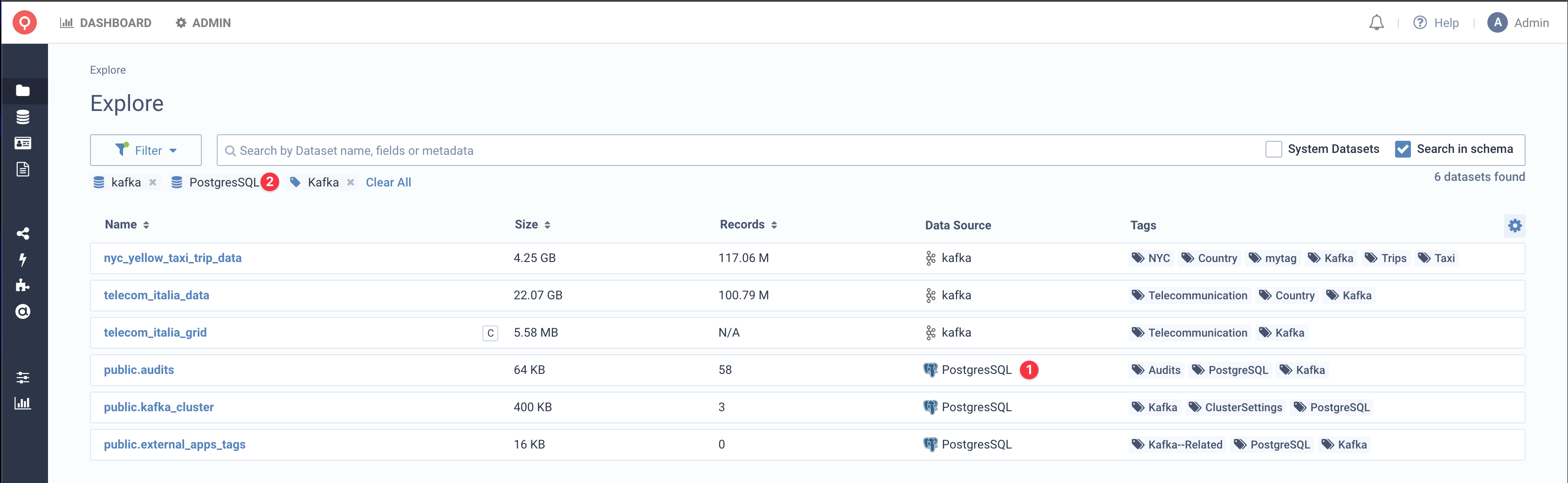The width and height of the screenshot is (1568, 483).
Task: Open the topology share-nodes sidebar icon
Action: (x=23, y=233)
